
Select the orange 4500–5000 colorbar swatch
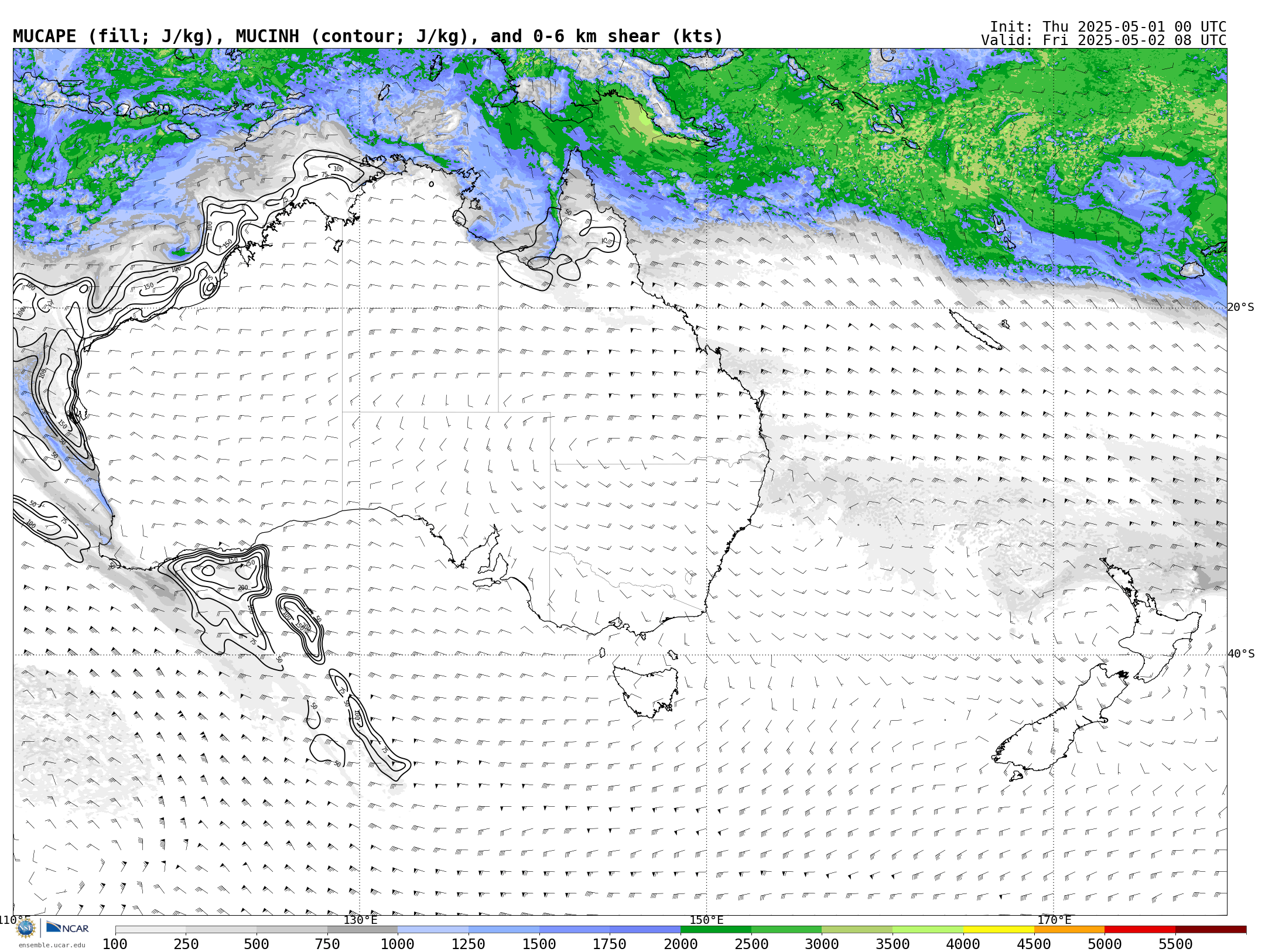(1069, 930)
